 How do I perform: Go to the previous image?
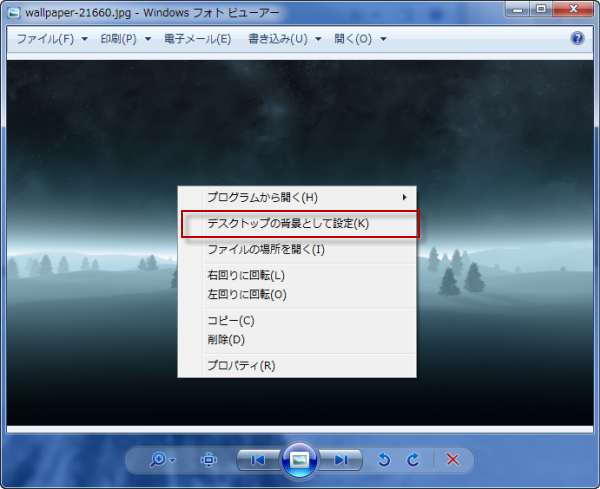tap(257, 459)
